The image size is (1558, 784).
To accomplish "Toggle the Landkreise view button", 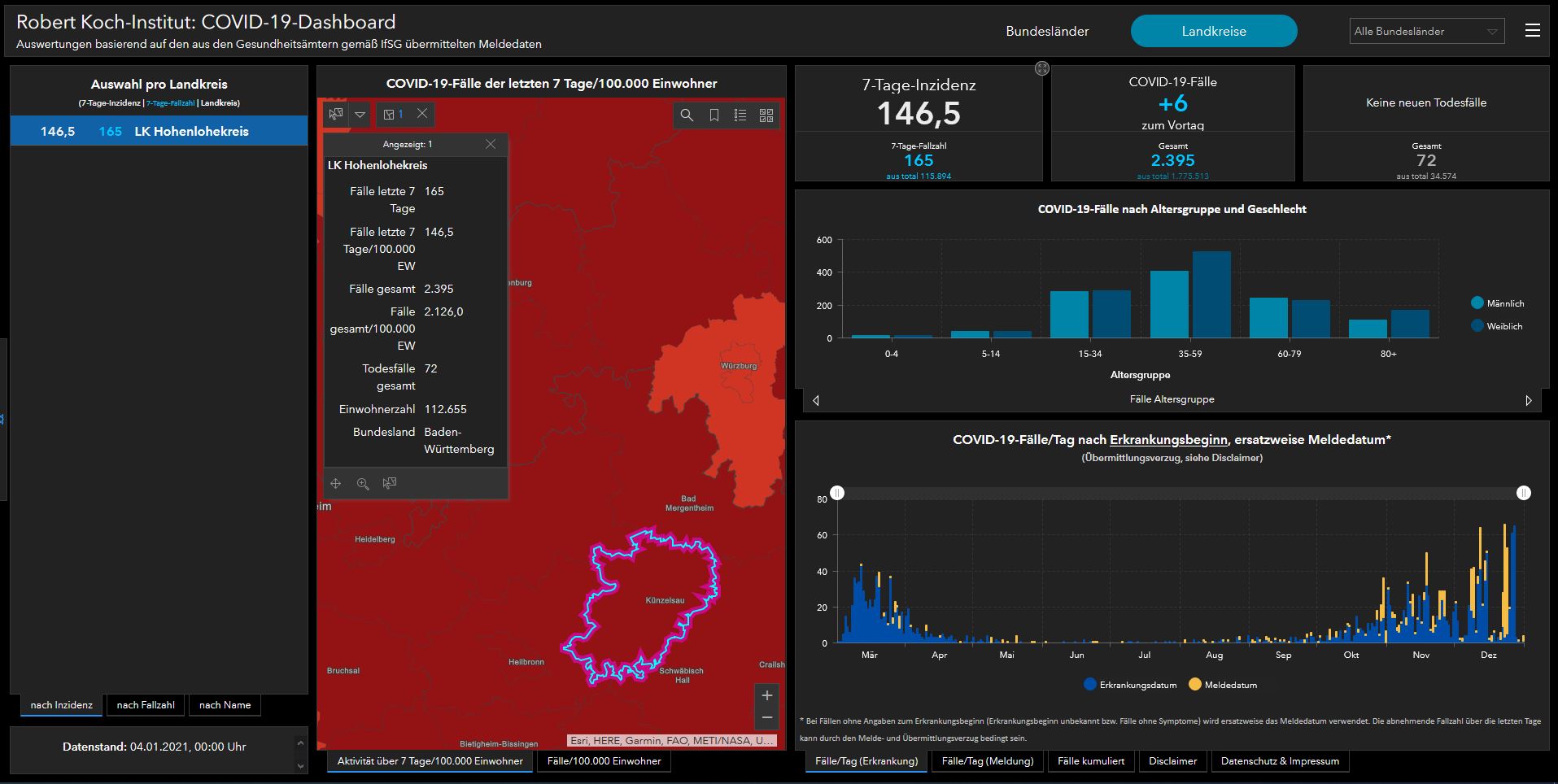I will [1213, 32].
